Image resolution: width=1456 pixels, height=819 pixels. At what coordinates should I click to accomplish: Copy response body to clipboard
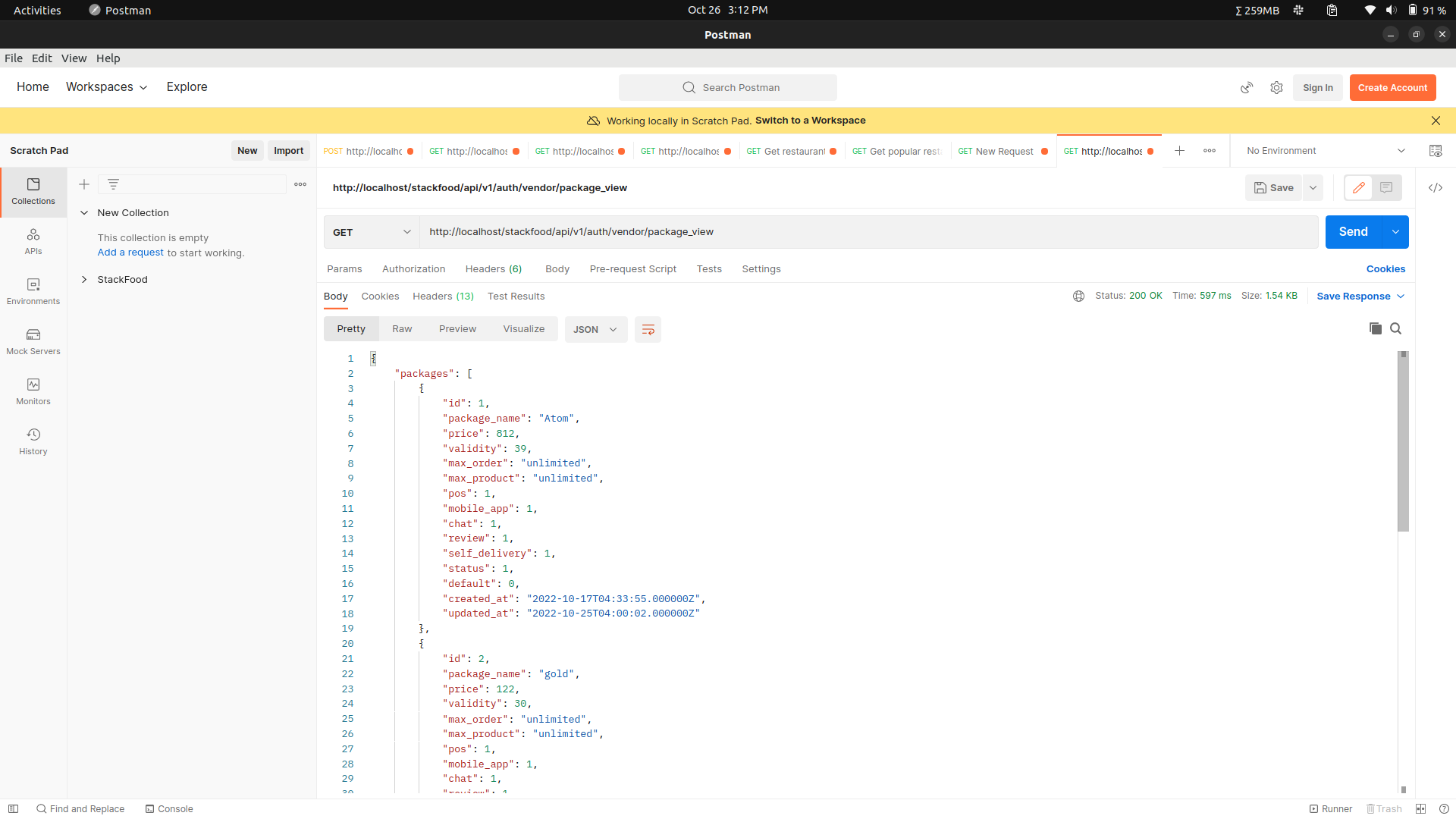coord(1375,328)
